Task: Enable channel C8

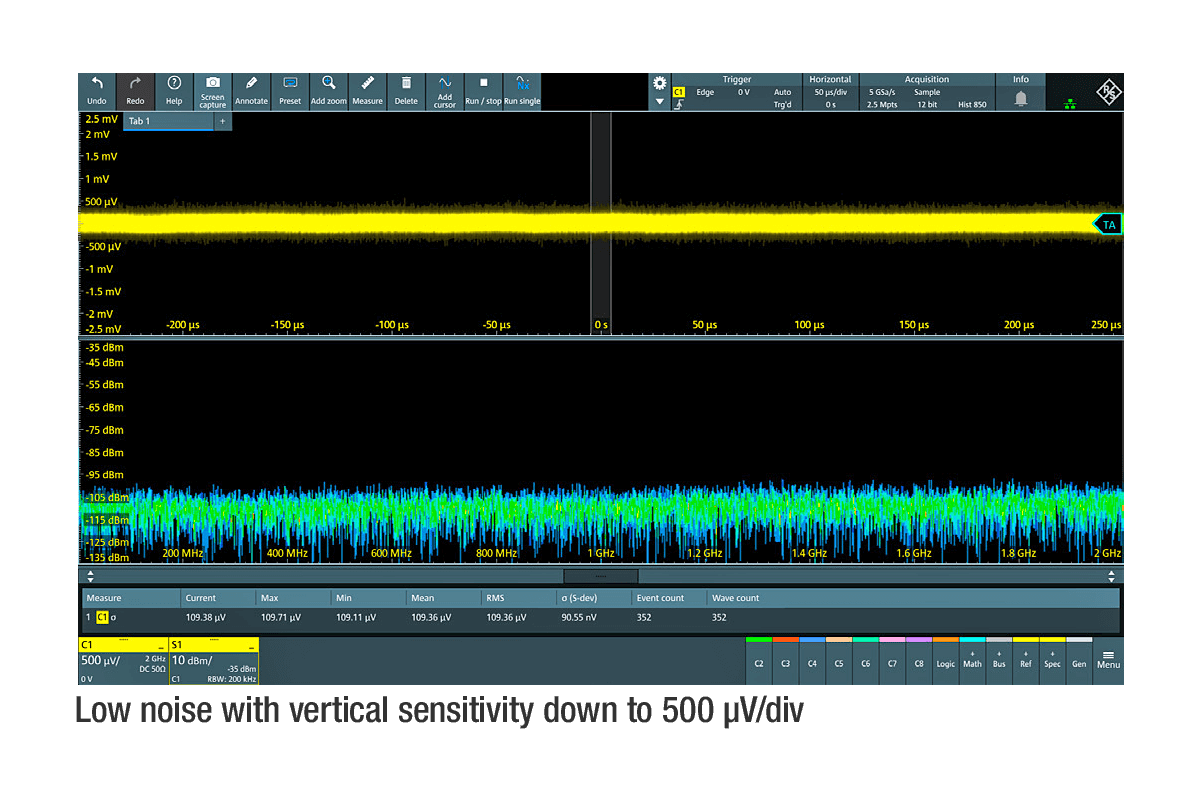Action: click(x=919, y=661)
